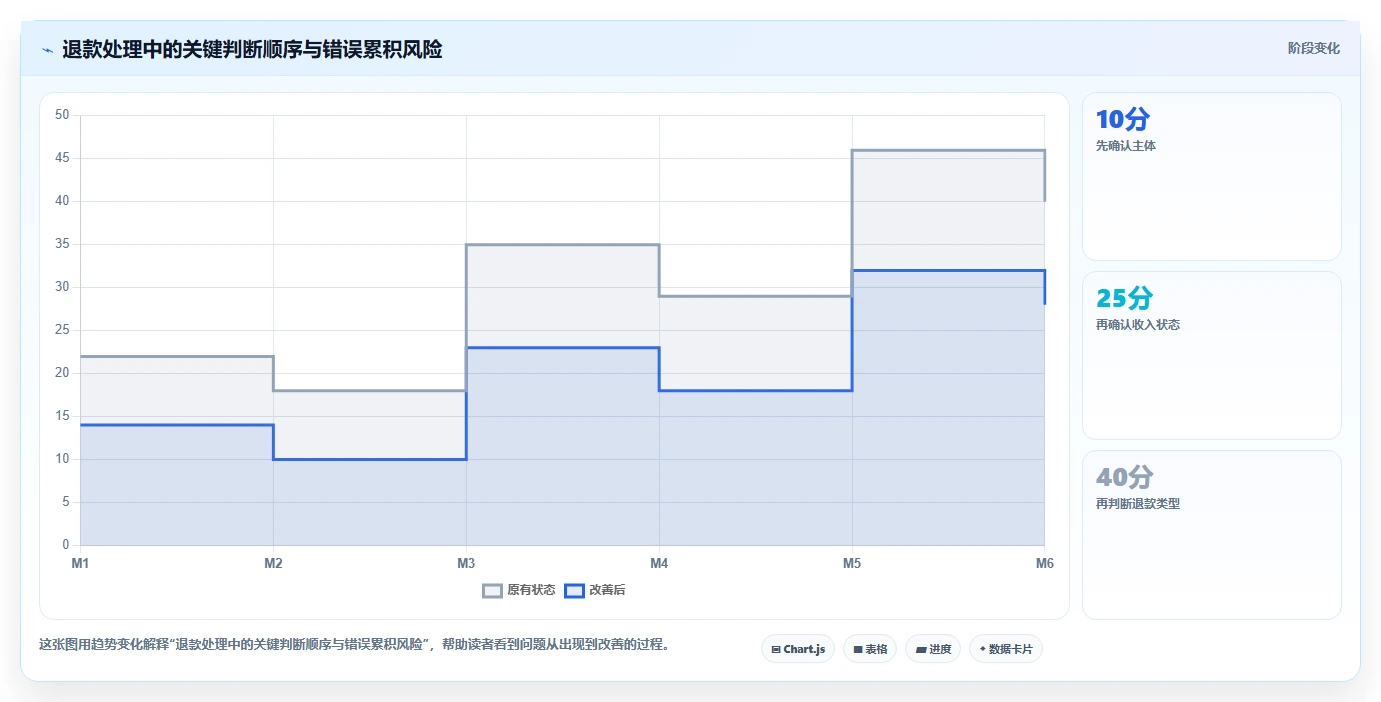Click the diamond icon in 数据卡片 chip
Screen dimensions: 1381x702
[x=983, y=649]
